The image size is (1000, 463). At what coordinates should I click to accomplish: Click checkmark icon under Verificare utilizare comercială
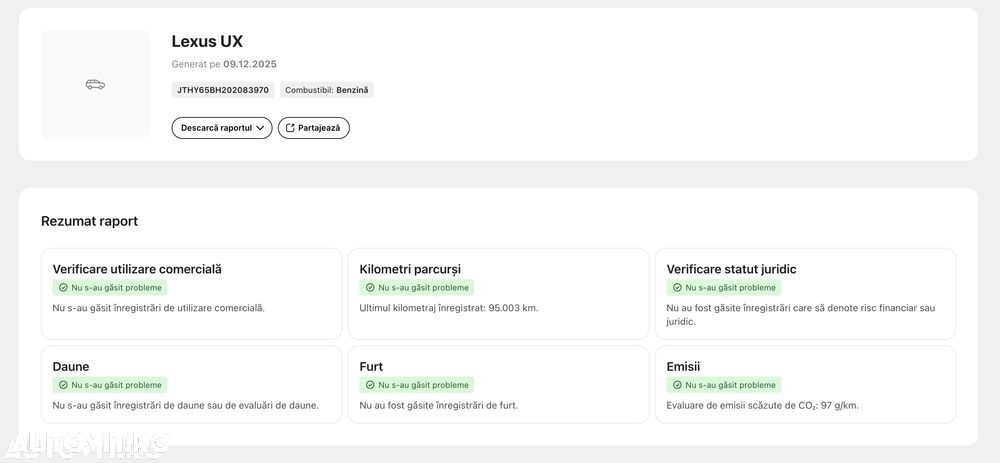tap(63, 288)
